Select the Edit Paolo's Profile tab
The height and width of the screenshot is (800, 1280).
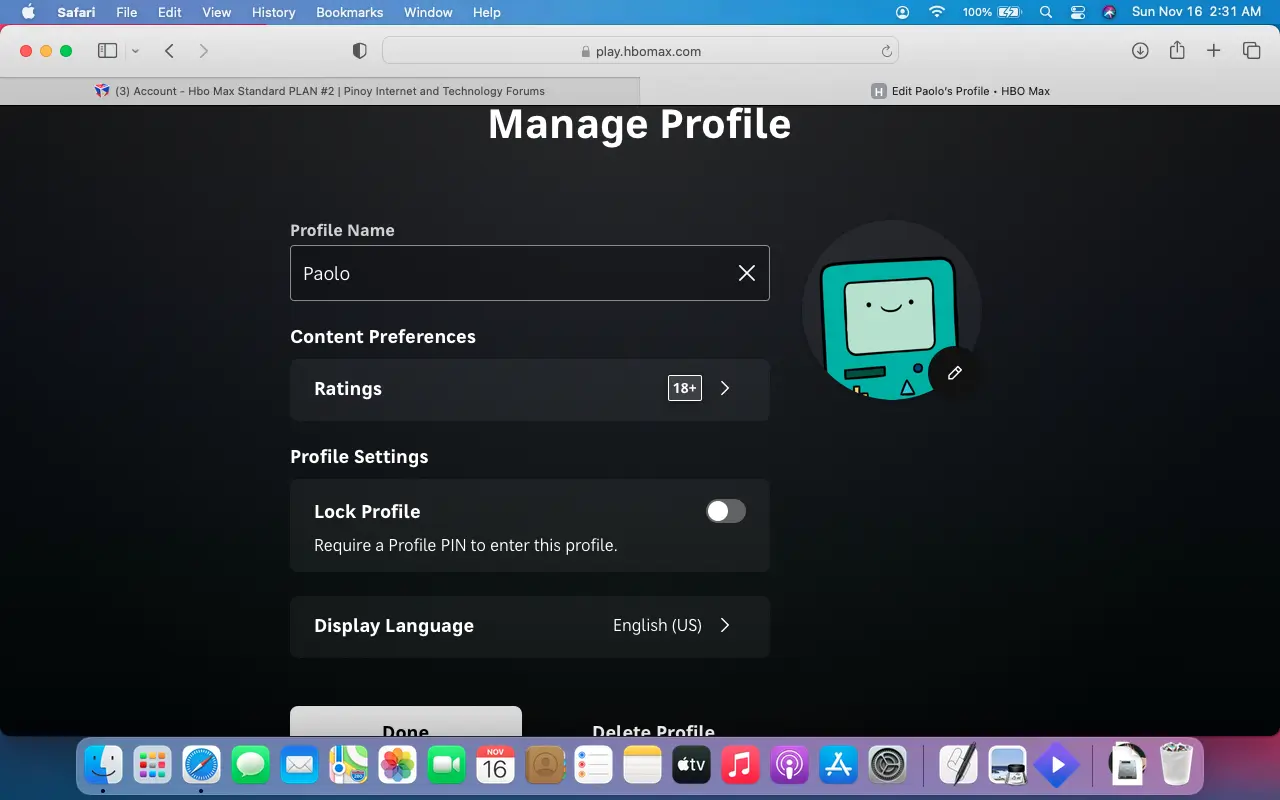pyautogui.click(x=960, y=91)
